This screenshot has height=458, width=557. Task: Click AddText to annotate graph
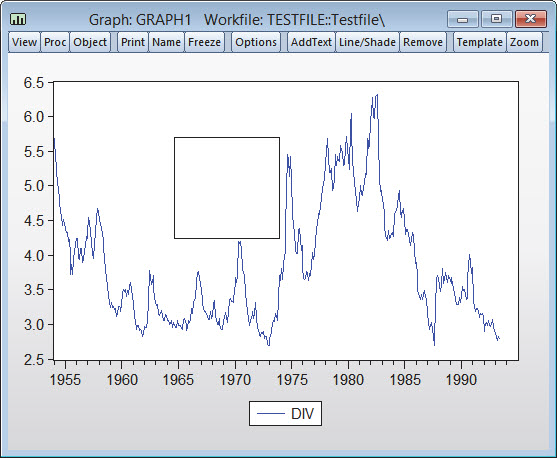coord(311,42)
